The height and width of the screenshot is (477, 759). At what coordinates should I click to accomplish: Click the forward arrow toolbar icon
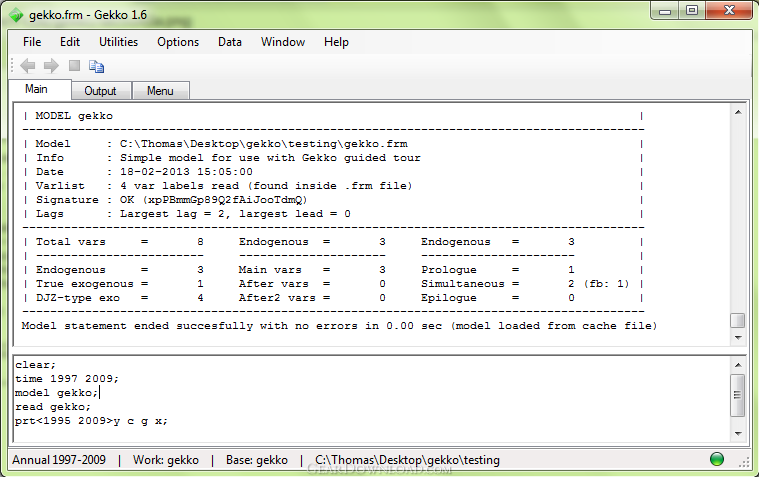51,66
